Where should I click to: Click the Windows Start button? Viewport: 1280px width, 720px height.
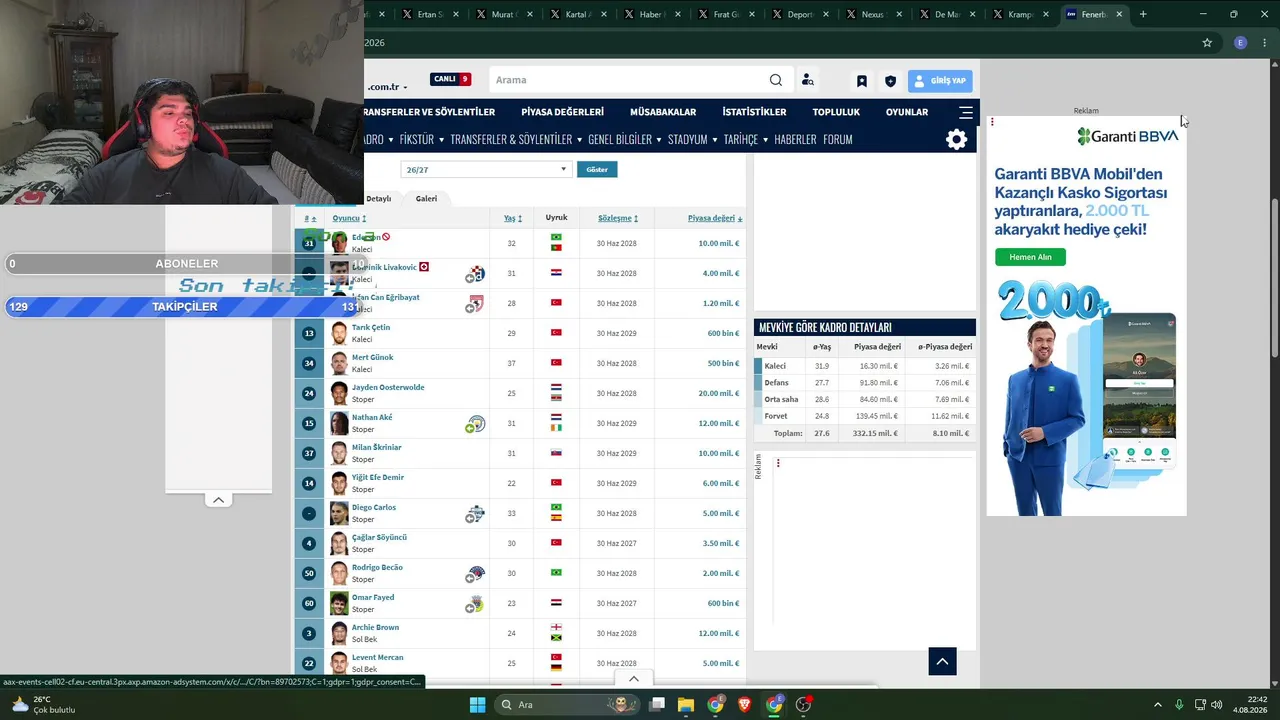[477, 705]
